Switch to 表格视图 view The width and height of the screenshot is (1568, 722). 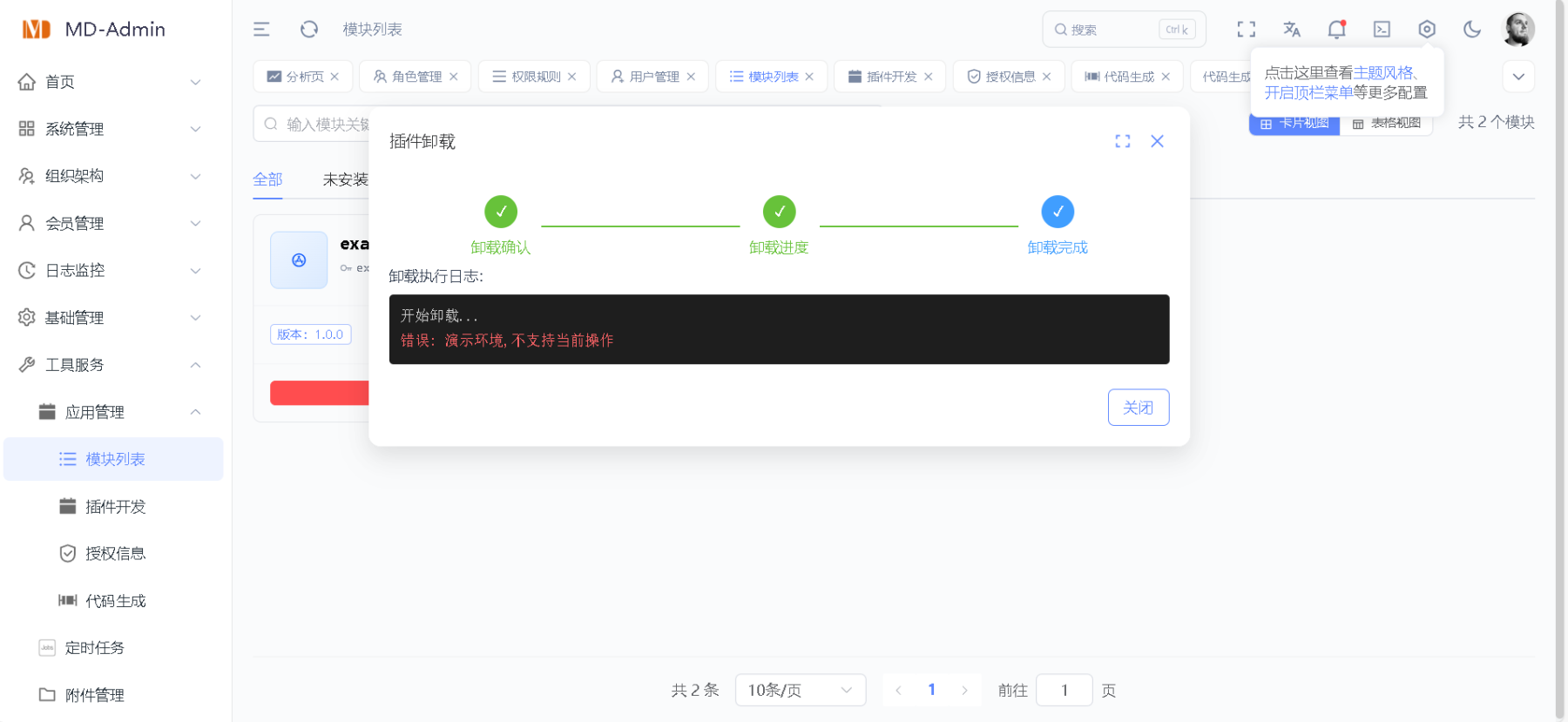(x=1386, y=123)
